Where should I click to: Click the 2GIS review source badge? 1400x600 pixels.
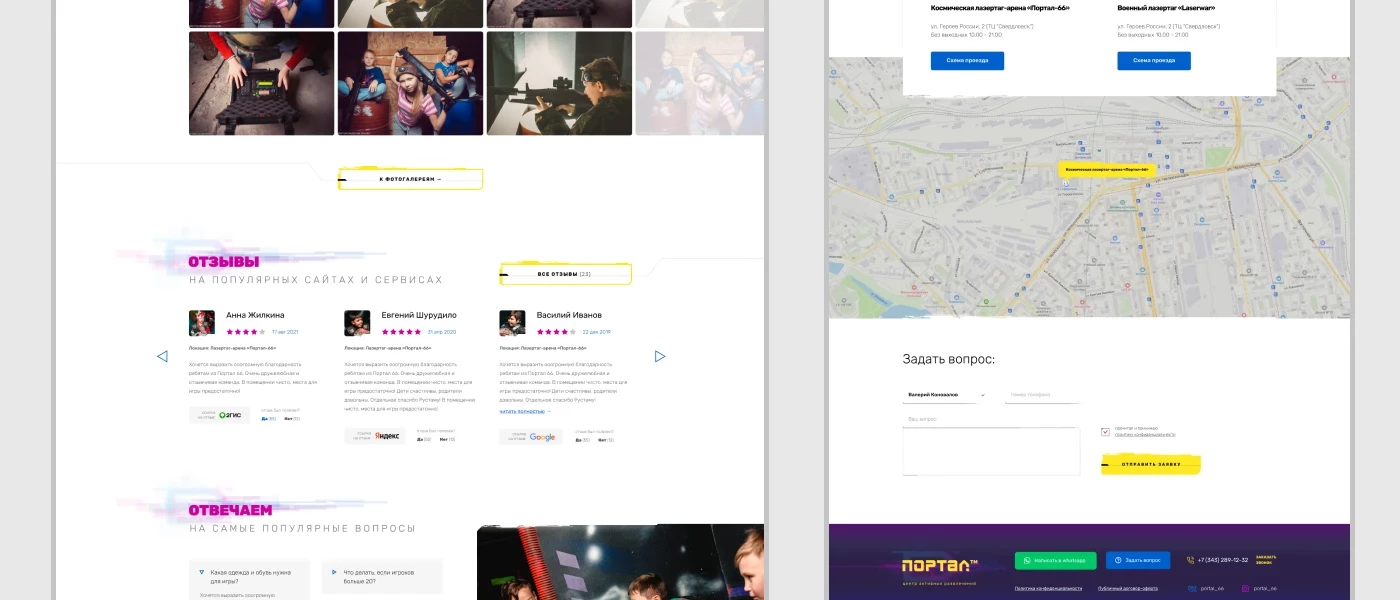click(220, 415)
